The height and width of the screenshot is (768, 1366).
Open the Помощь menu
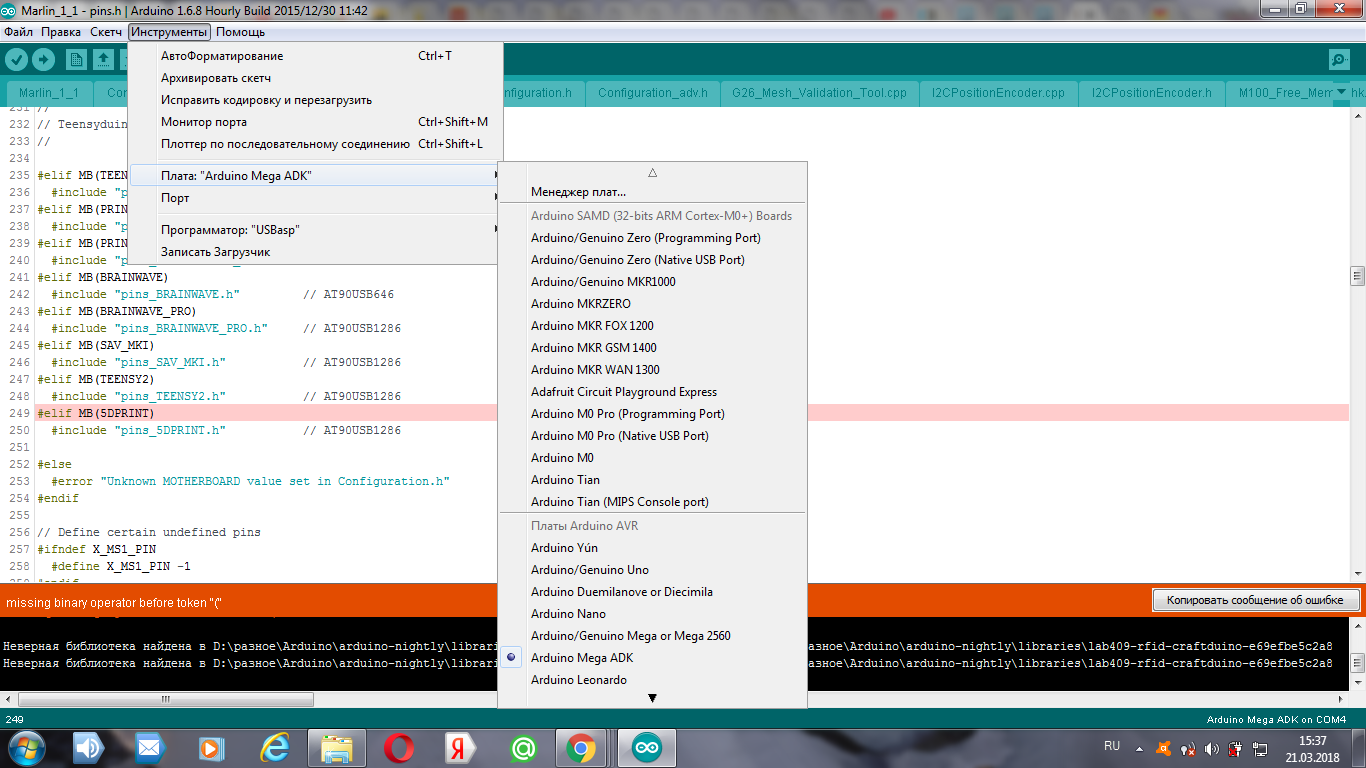pyautogui.click(x=241, y=32)
